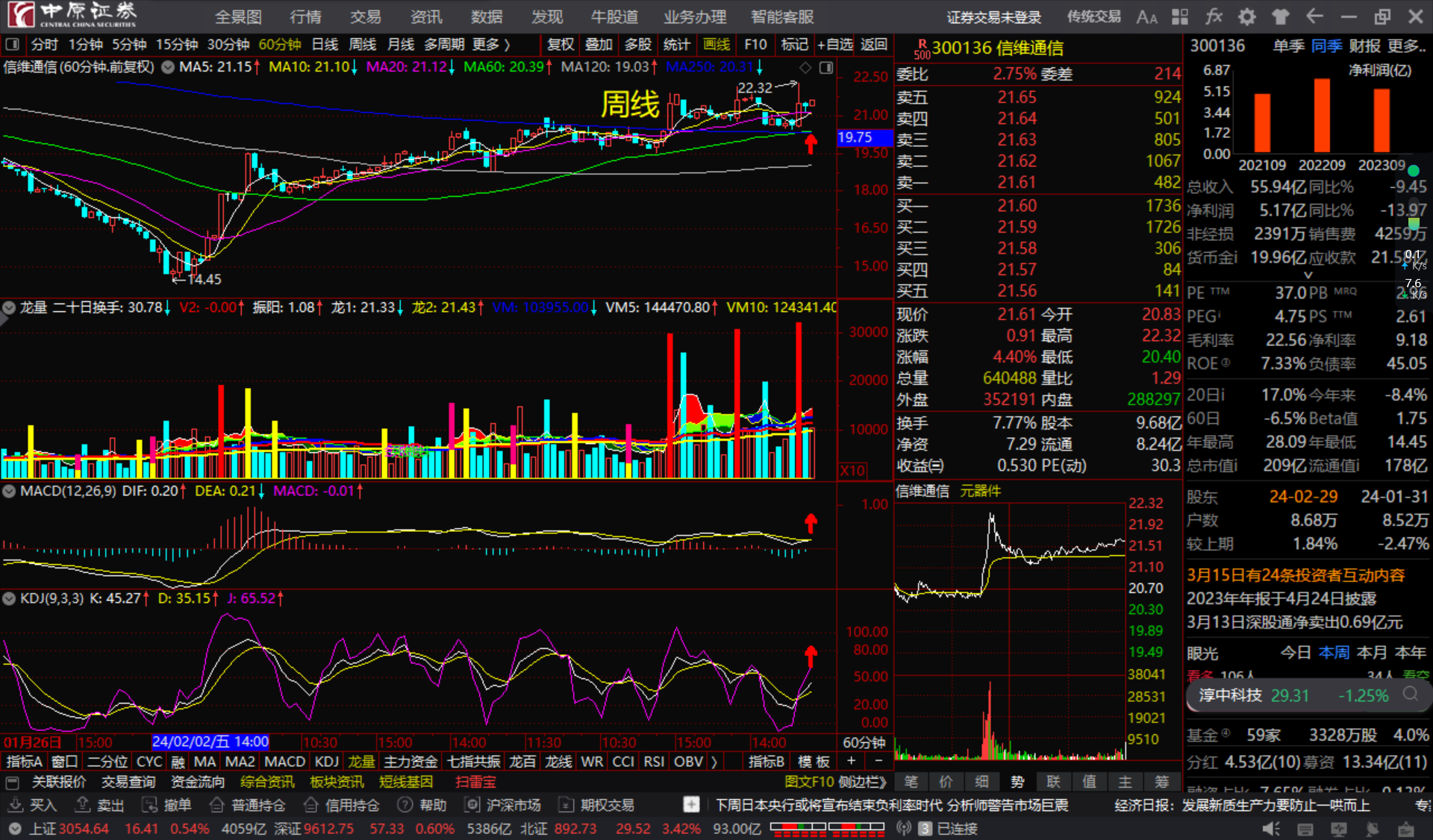Click the shirt-shaped skin theme icon
This screenshot has width=1433, height=840.
(1281, 16)
